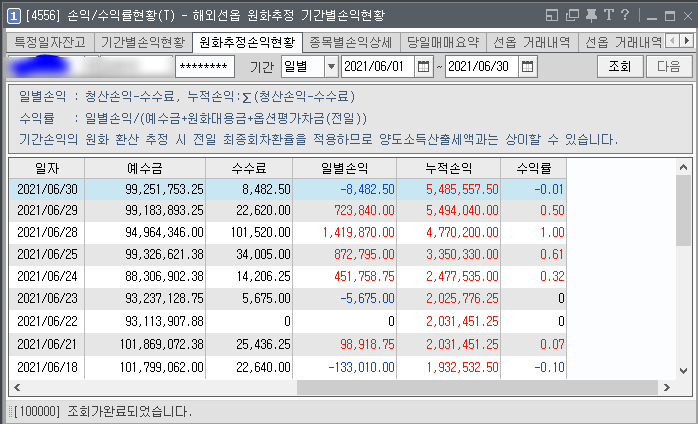The image size is (698, 424).
Task: Switch to the 당일매매요약 tab
Action: (443, 43)
